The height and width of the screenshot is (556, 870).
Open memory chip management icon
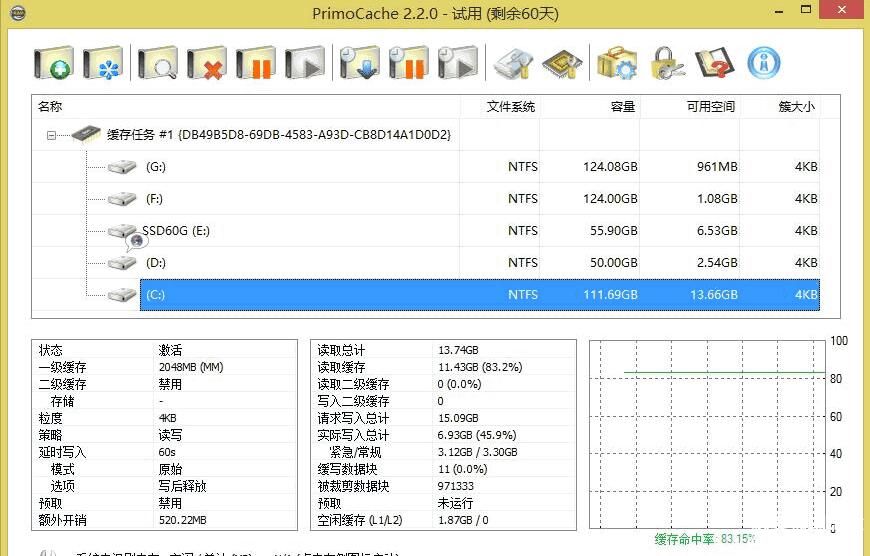click(562, 64)
